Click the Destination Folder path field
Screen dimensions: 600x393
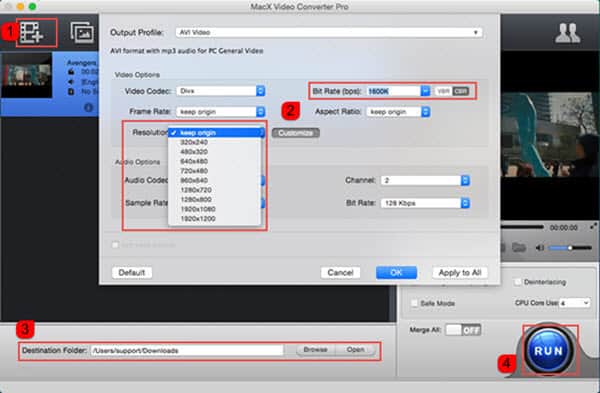[187, 350]
